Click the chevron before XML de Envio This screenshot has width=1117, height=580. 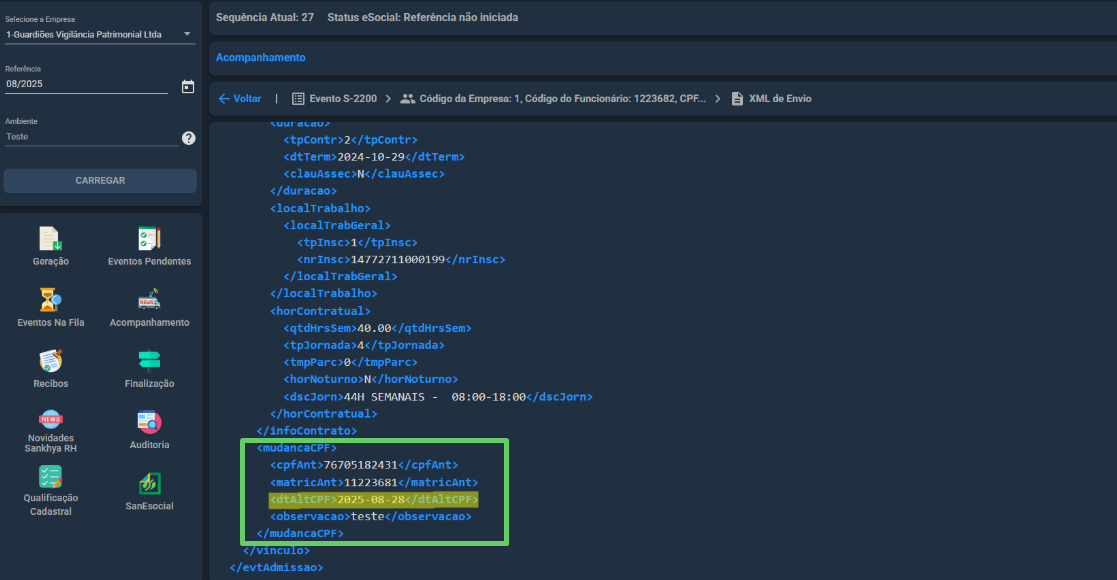(717, 99)
